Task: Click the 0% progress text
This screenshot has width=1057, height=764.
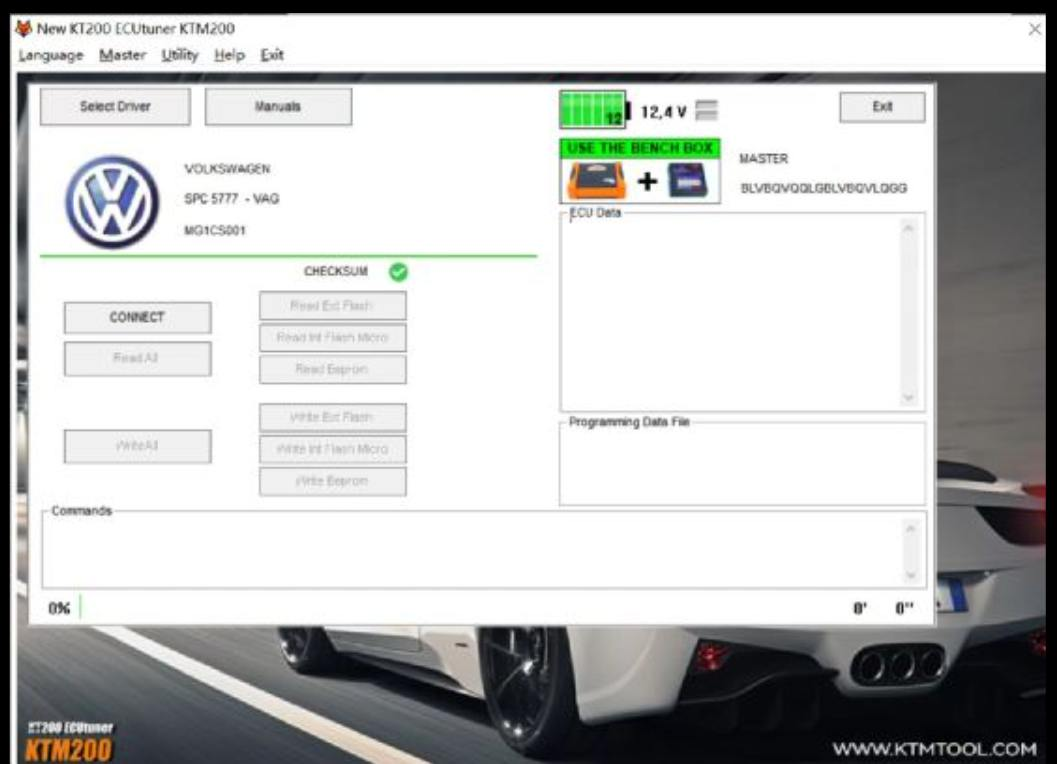Action: [x=59, y=608]
